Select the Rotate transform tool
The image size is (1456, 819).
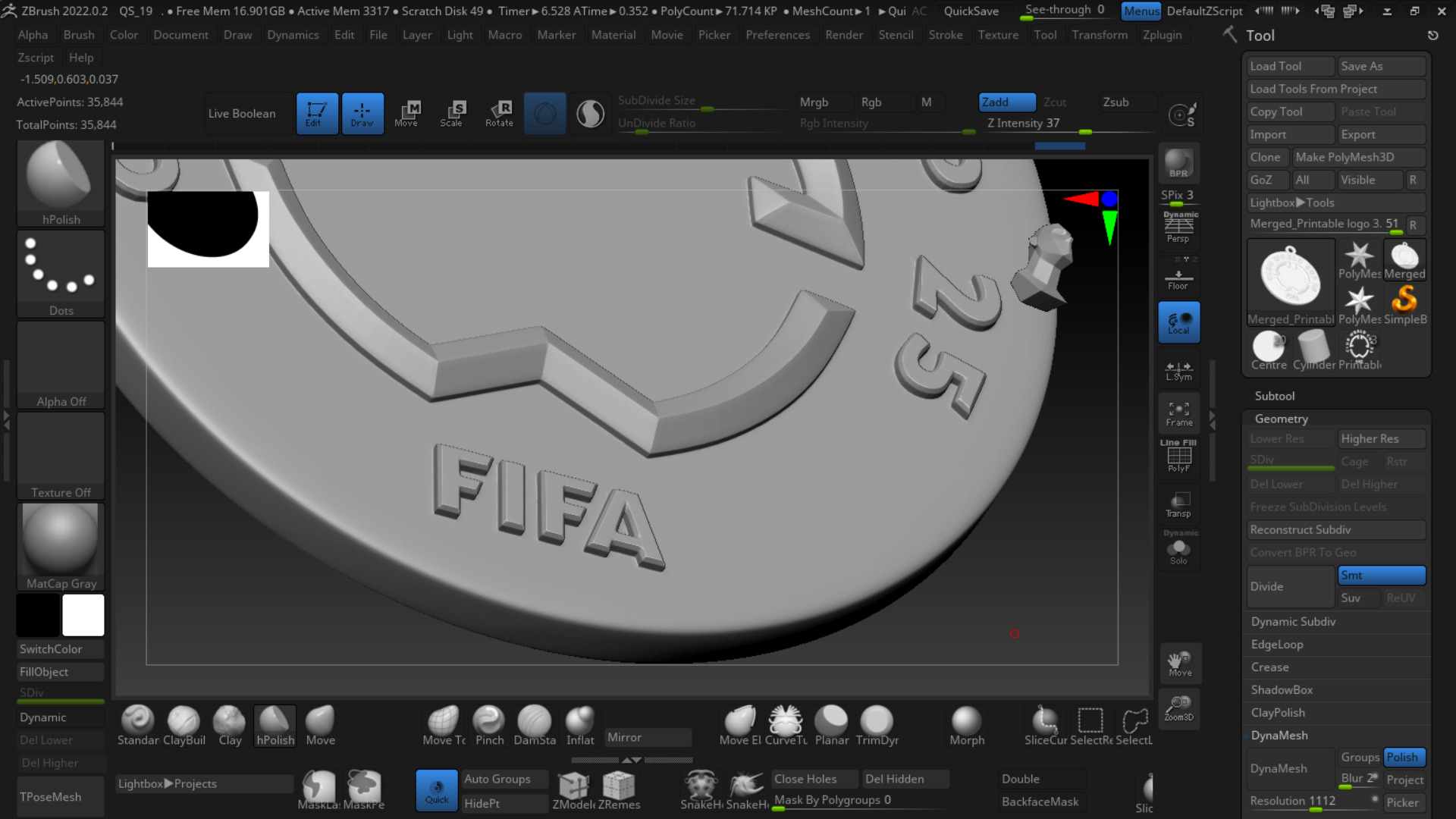(499, 113)
